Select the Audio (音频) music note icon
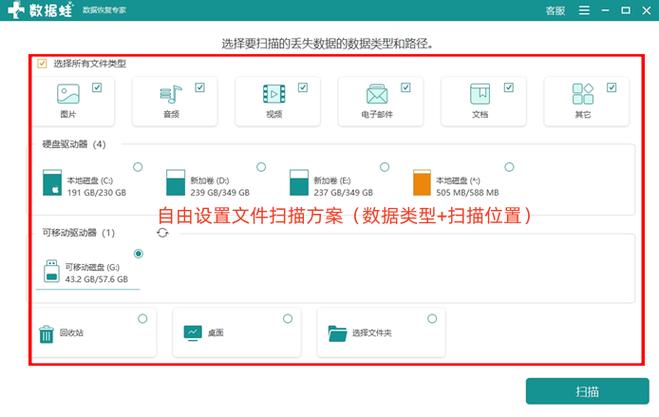Screen dimensions: 659x417 click(170, 95)
